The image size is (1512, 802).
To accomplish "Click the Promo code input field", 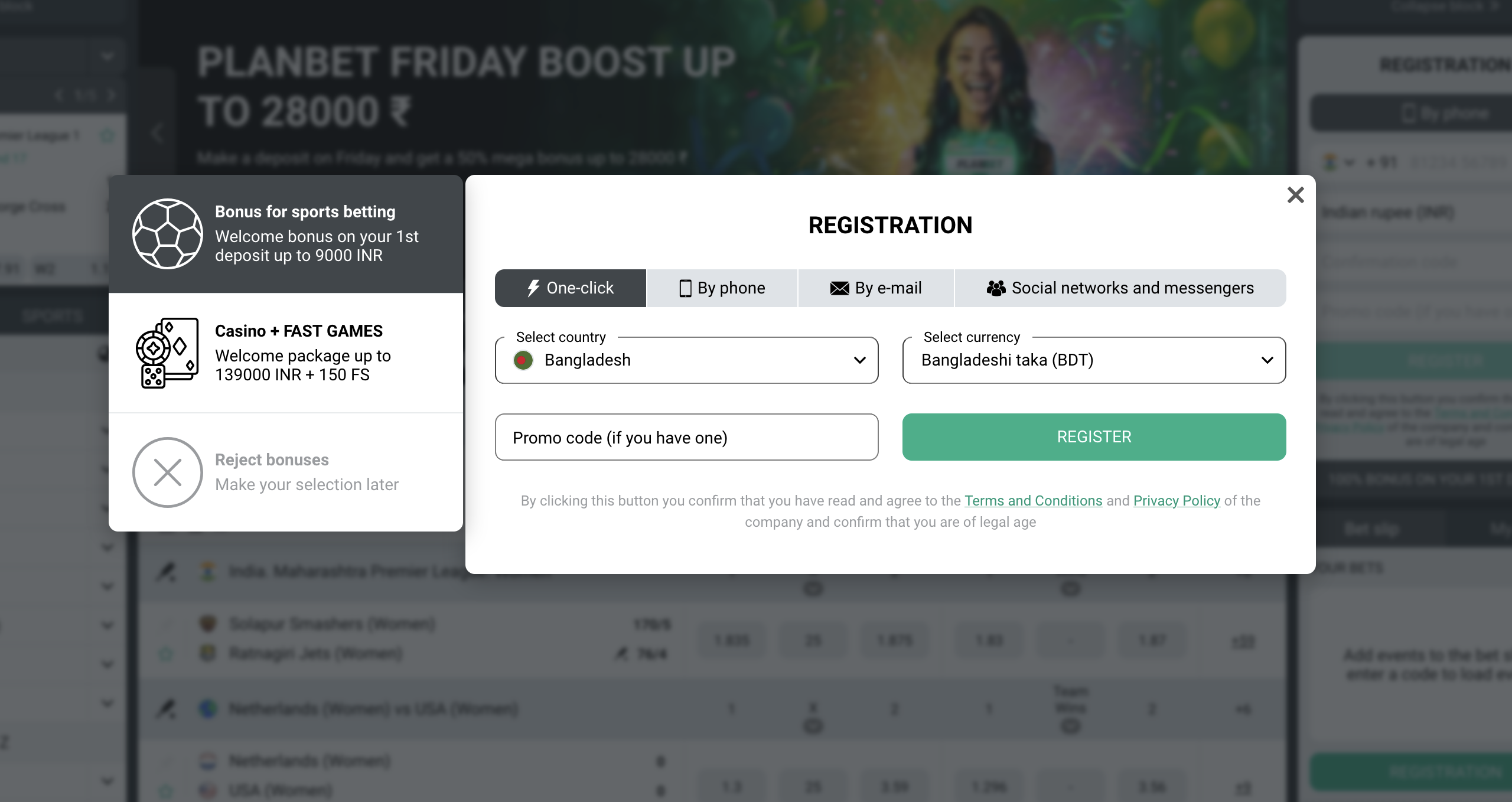I will [x=686, y=437].
